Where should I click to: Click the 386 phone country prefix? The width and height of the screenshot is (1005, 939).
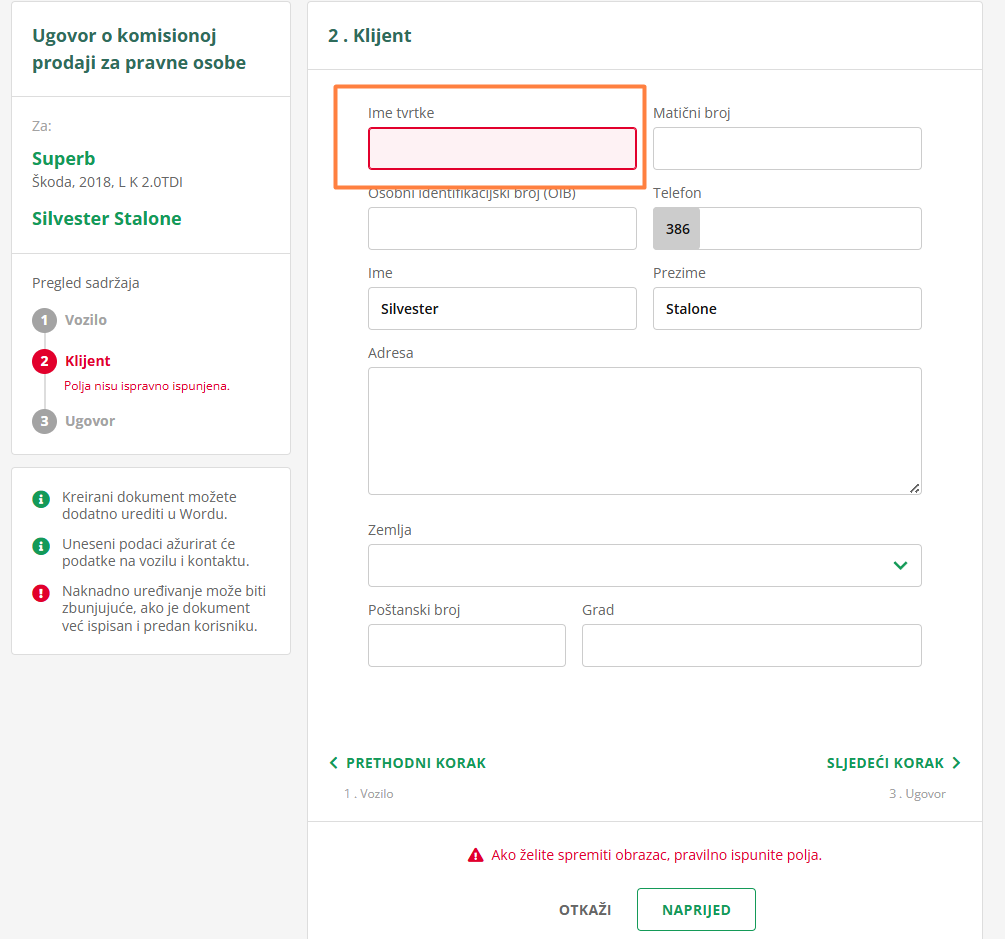(x=677, y=229)
